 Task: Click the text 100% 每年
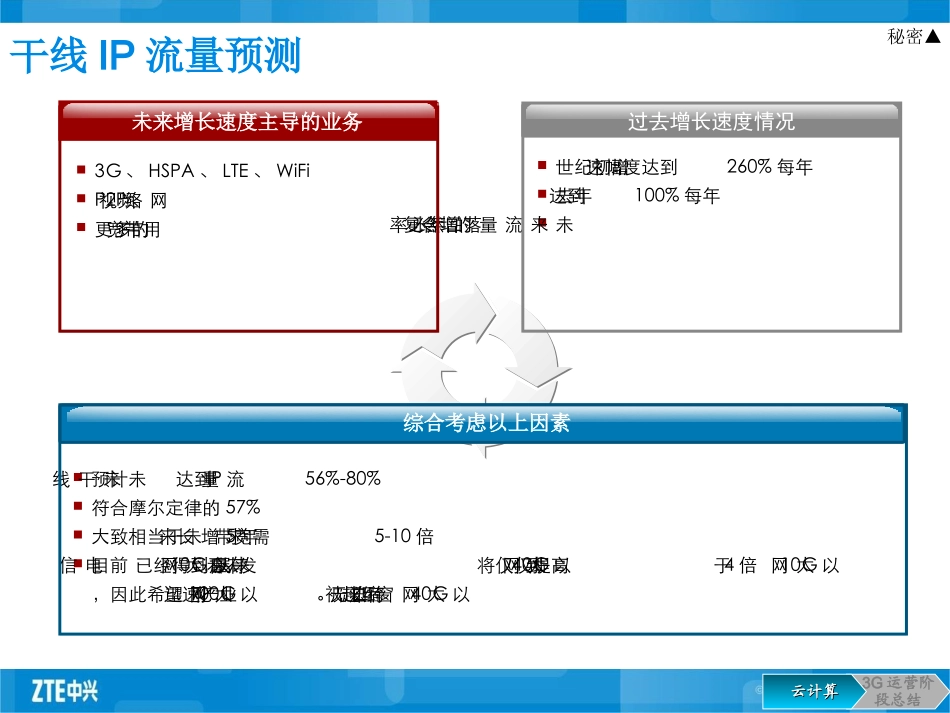(677, 195)
